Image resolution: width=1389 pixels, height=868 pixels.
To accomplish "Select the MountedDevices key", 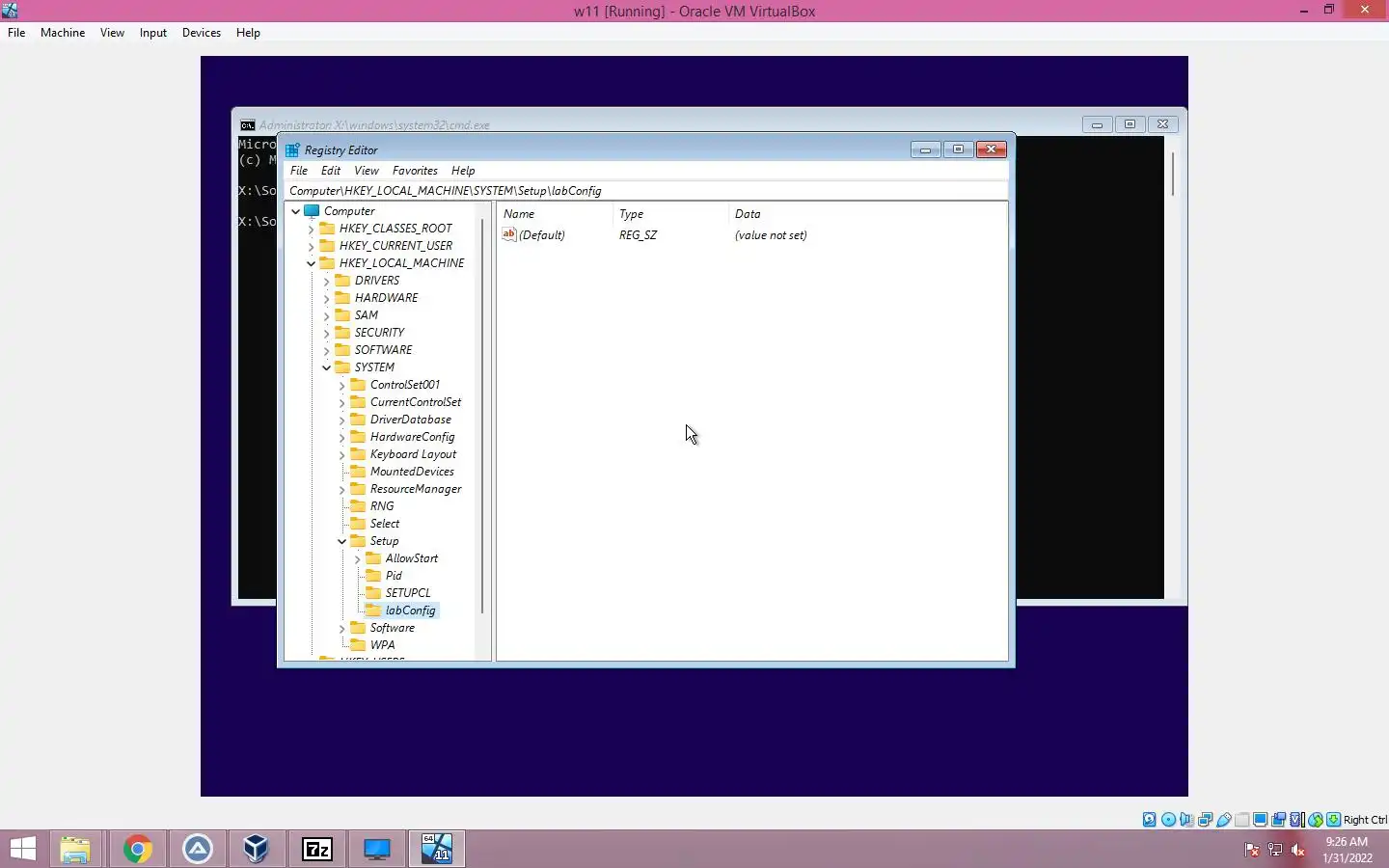I will pyautogui.click(x=412, y=472).
